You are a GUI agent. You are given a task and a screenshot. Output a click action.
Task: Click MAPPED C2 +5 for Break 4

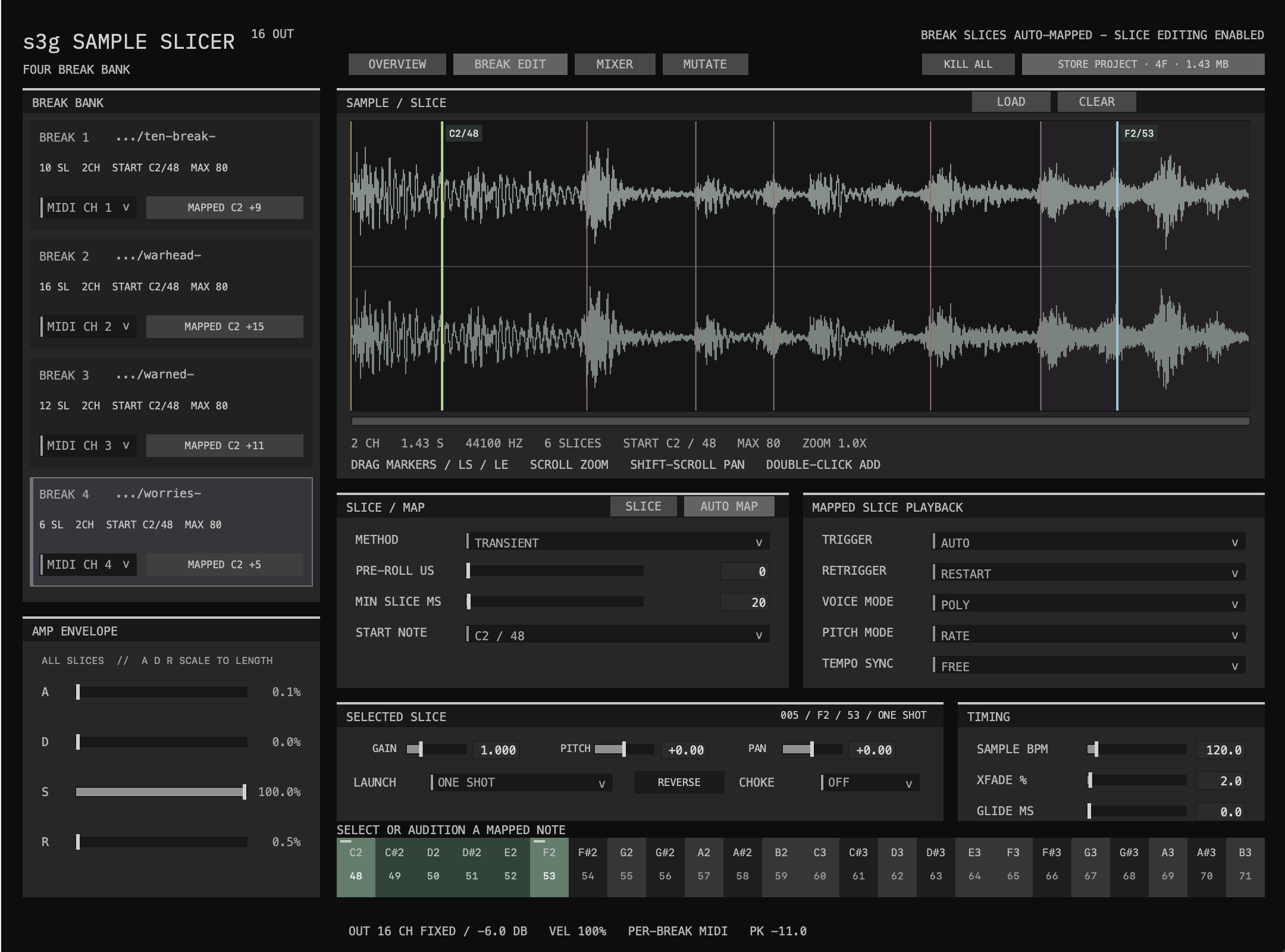point(224,565)
